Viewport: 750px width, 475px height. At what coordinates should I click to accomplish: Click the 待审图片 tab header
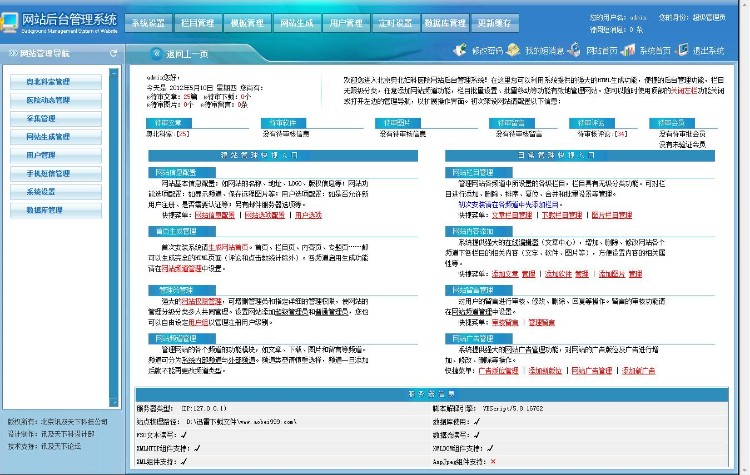(397, 123)
